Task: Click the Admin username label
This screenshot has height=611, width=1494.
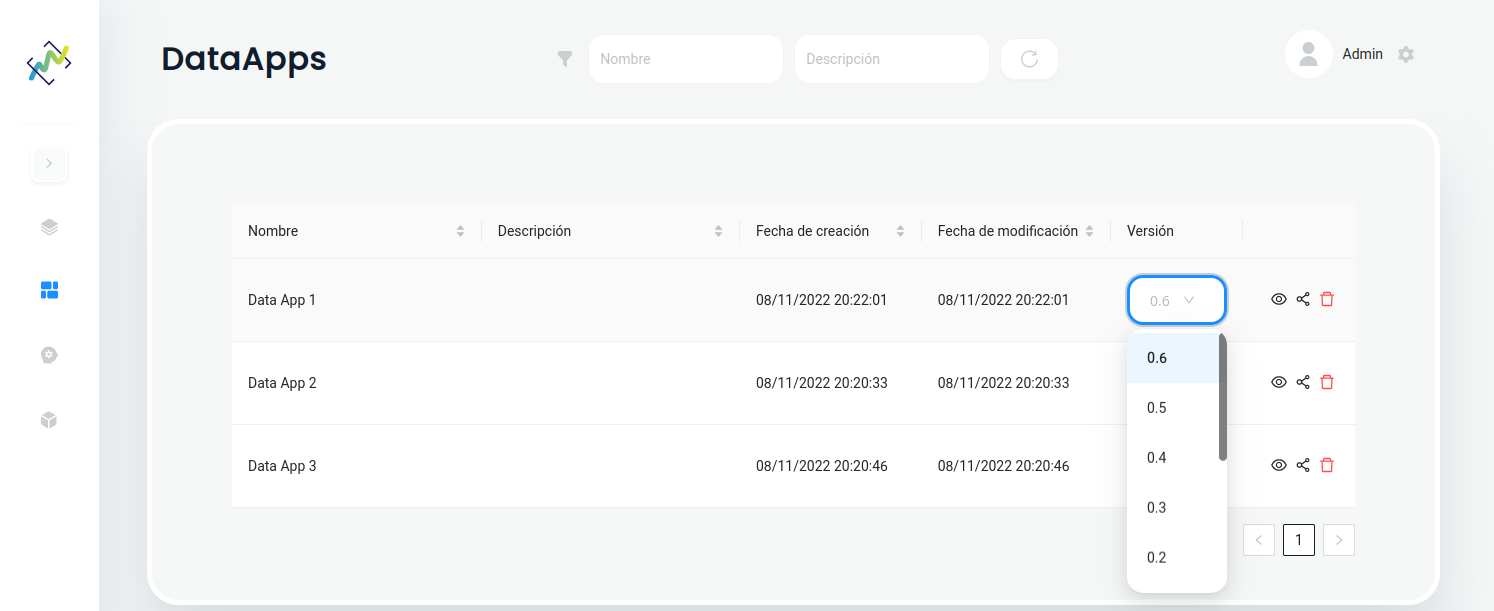Action: click(x=1362, y=54)
